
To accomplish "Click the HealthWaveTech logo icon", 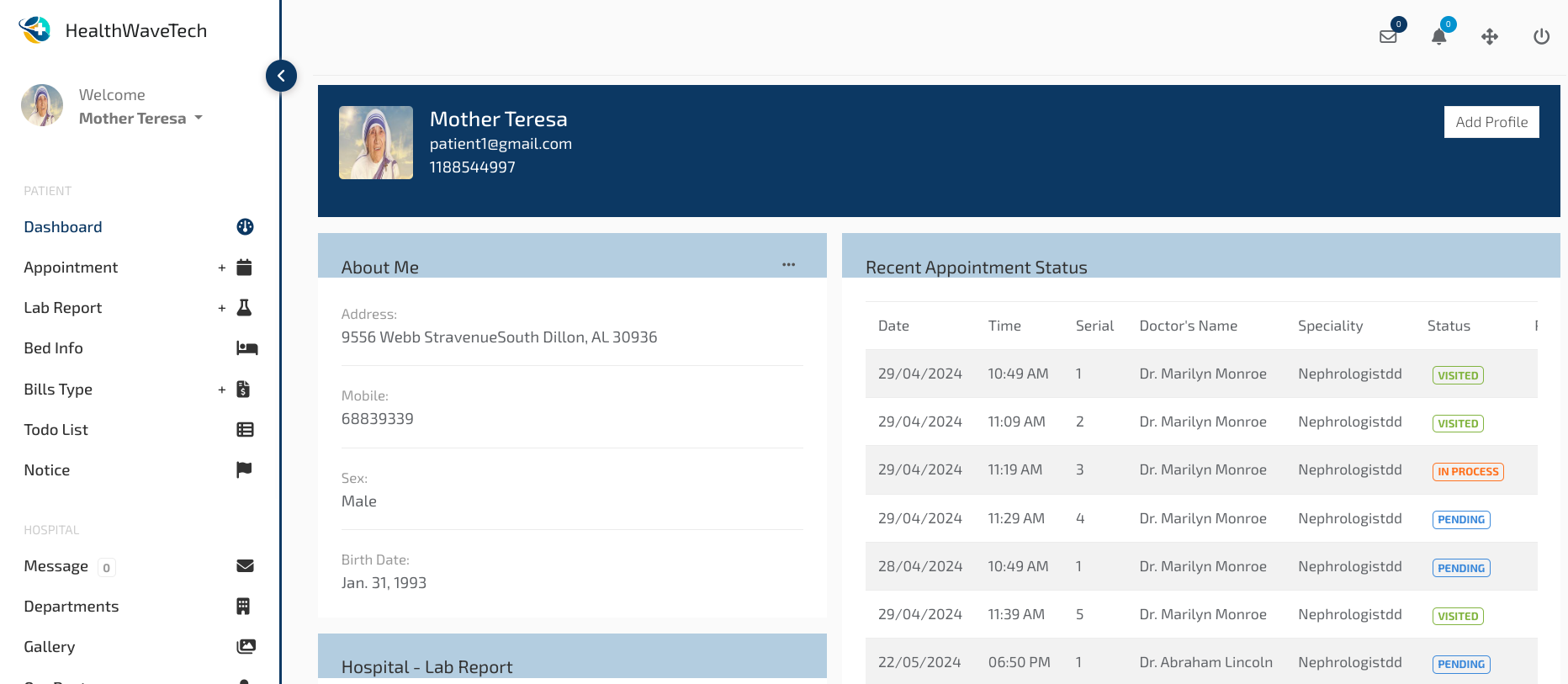I will [35, 30].
